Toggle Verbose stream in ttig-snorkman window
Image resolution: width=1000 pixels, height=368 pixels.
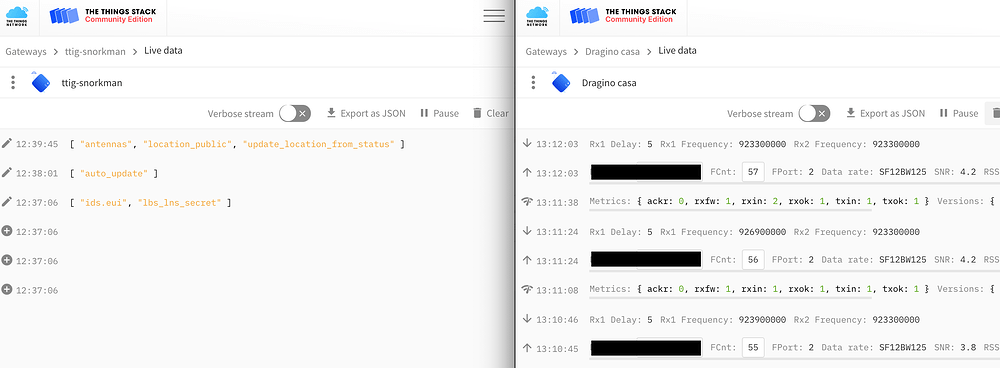click(295, 114)
